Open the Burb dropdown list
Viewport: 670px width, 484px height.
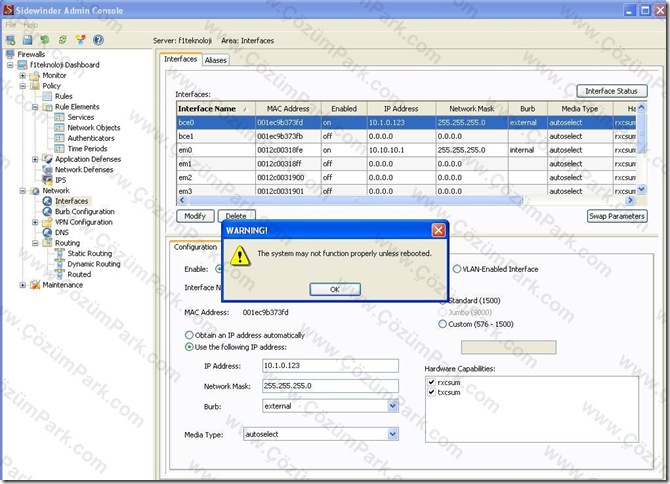coord(393,406)
